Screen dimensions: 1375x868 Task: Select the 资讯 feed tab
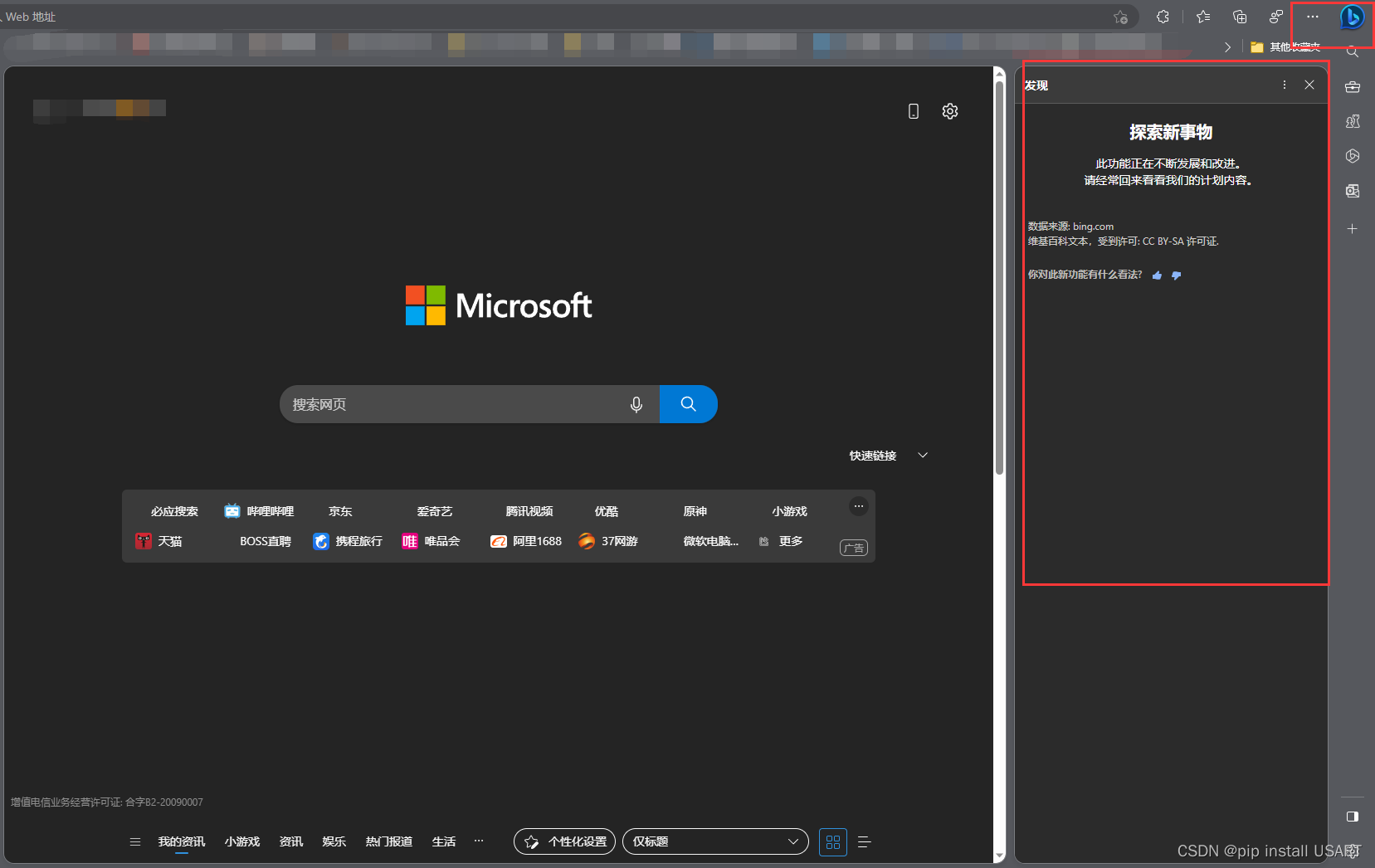pyautogui.click(x=291, y=841)
